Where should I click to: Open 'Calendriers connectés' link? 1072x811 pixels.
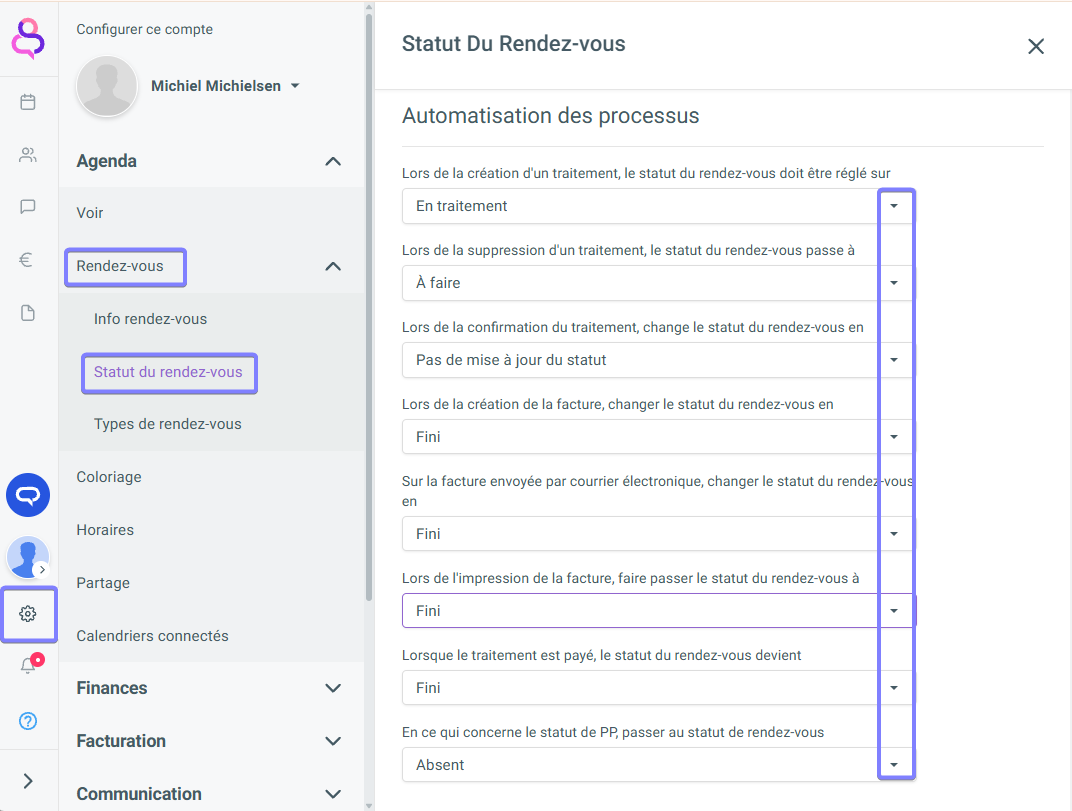[x=153, y=636]
